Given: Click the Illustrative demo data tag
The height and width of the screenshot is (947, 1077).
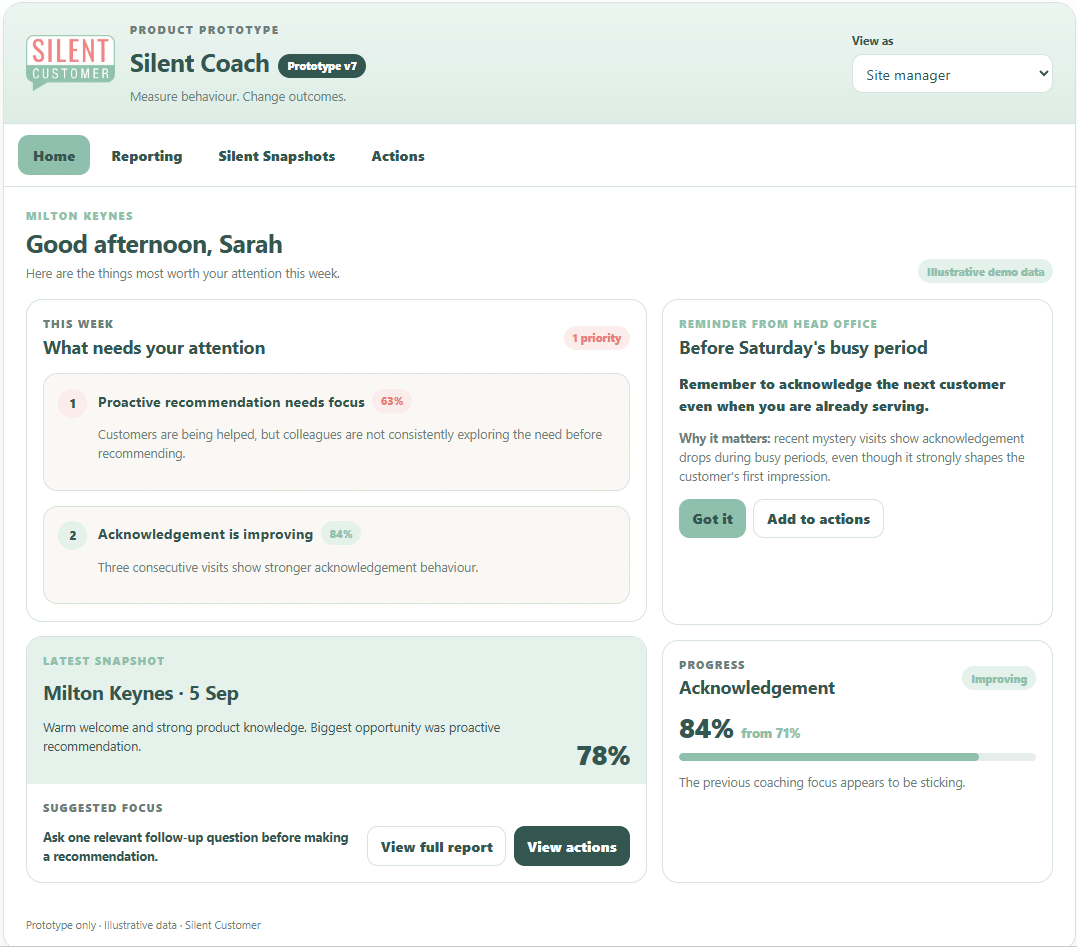Looking at the screenshot, I should point(985,272).
